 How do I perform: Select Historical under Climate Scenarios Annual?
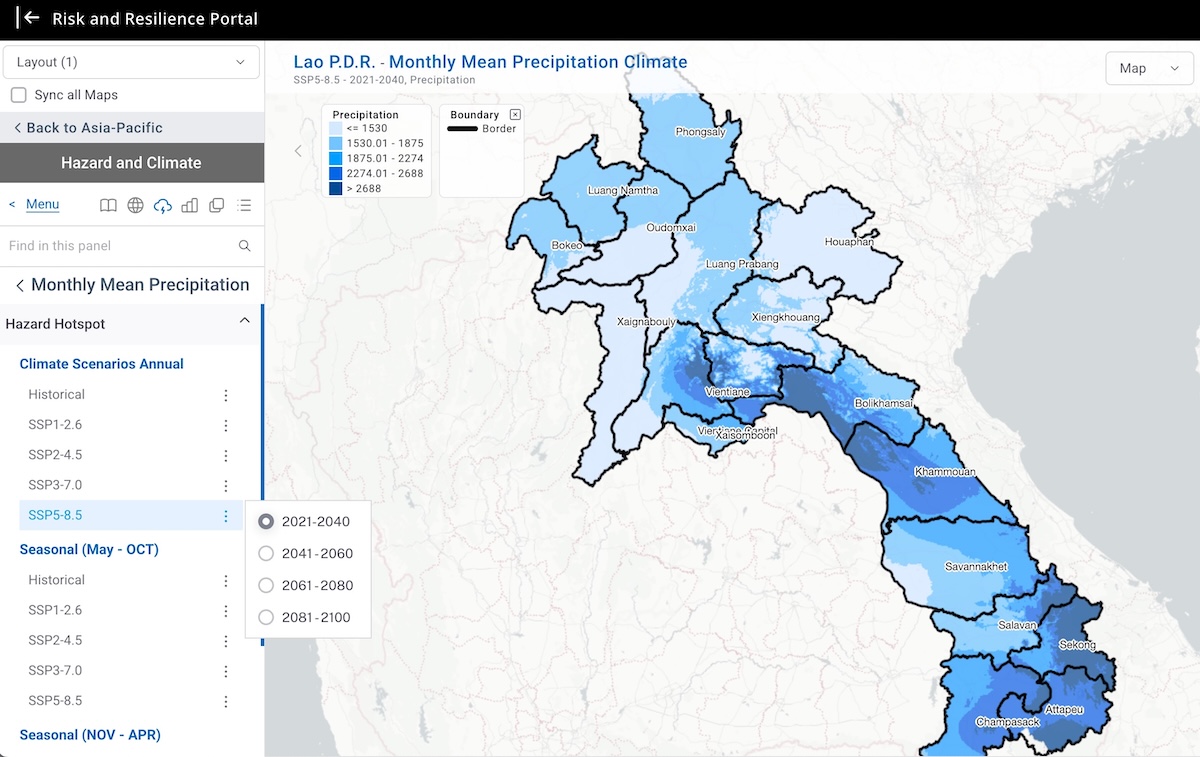click(x=57, y=395)
